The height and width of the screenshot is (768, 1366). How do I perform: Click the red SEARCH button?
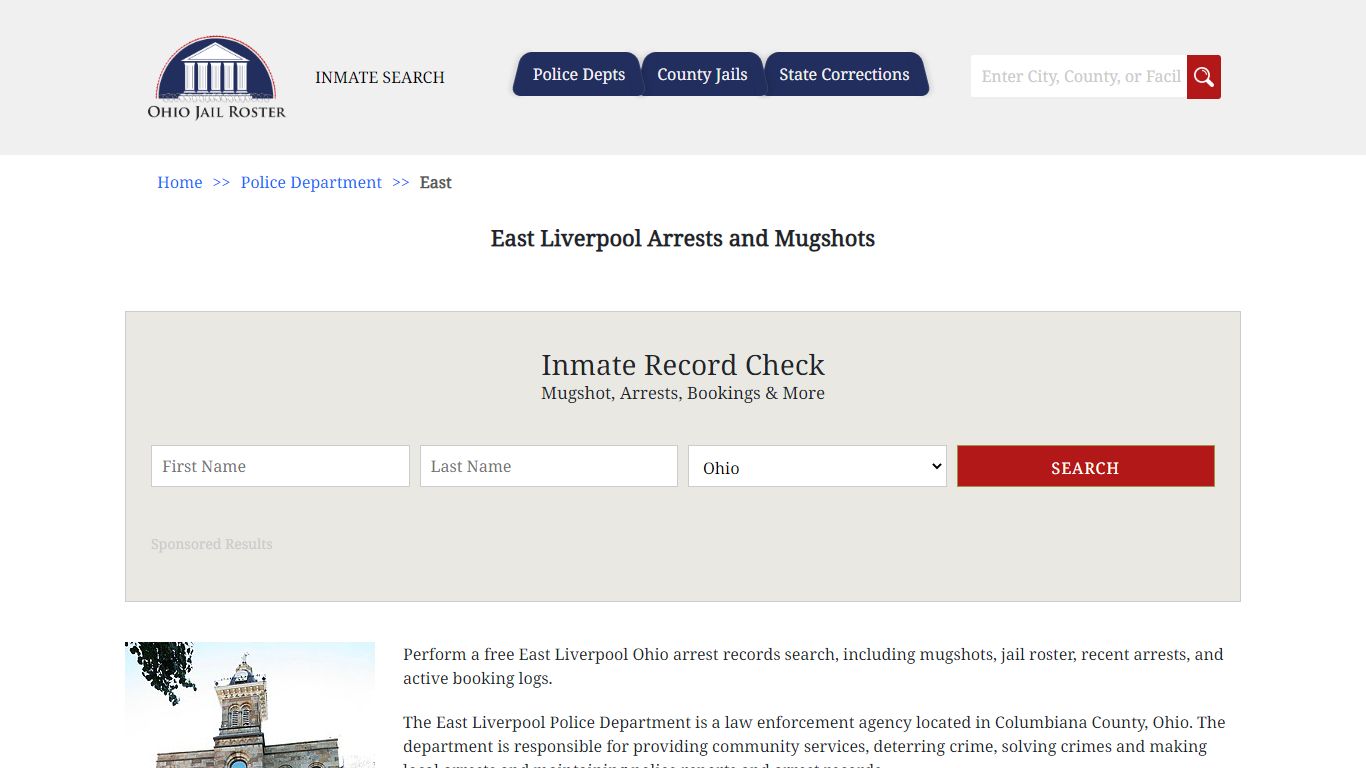[1086, 466]
